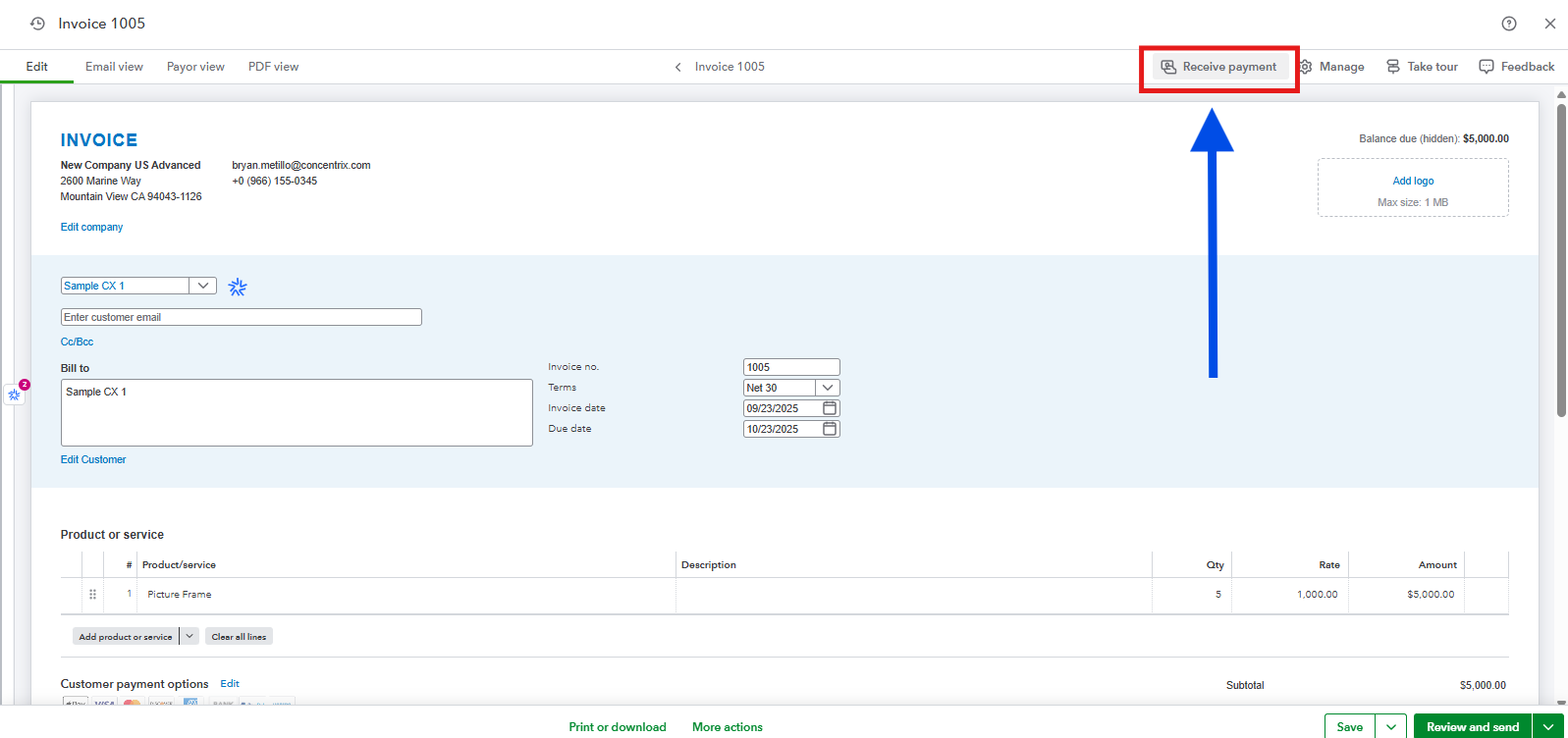Expand the Sample CX 1 customer dropdown

(x=202, y=286)
